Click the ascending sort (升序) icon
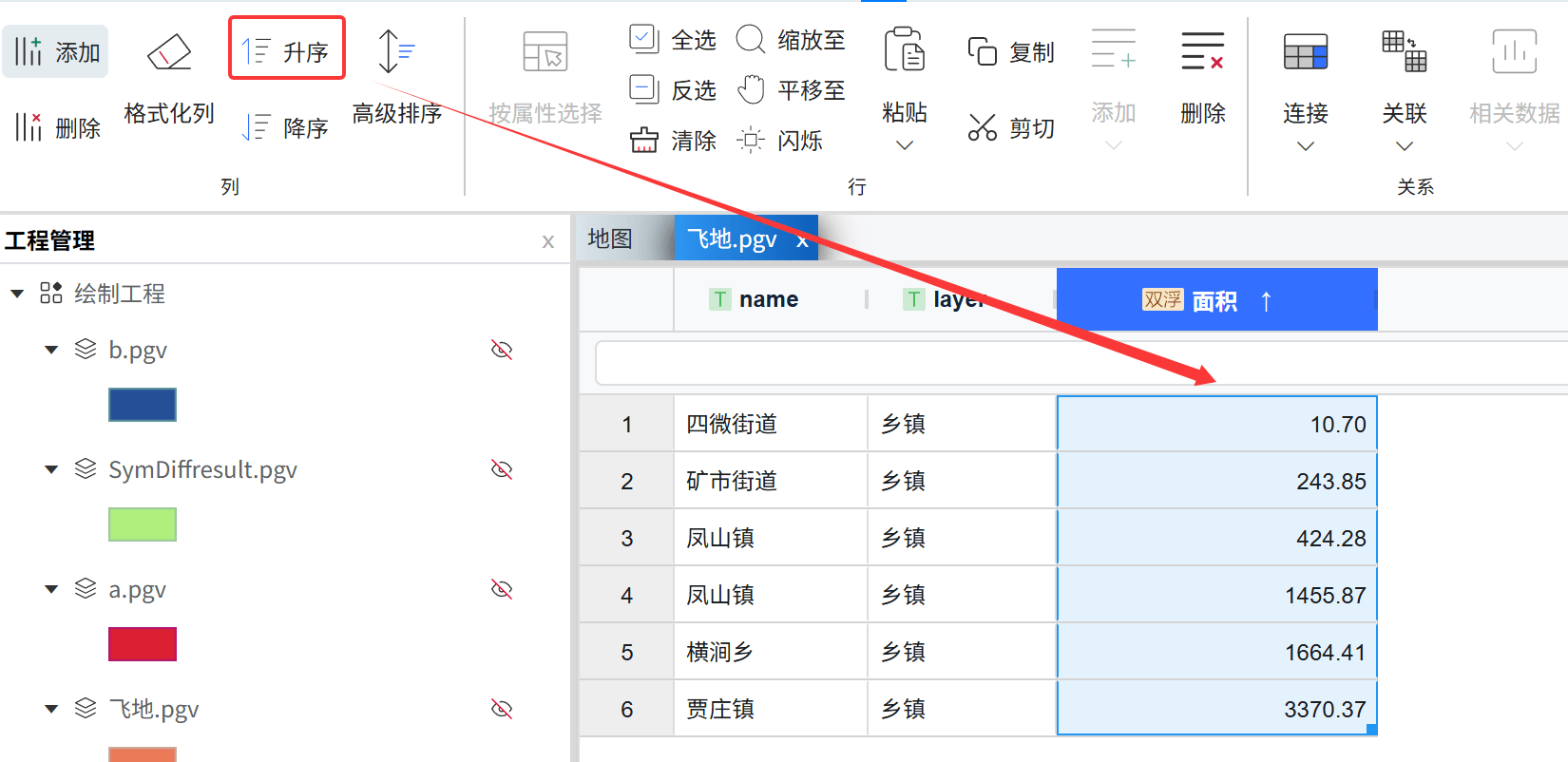Image resolution: width=1568 pixels, height=762 pixels. [x=257, y=50]
